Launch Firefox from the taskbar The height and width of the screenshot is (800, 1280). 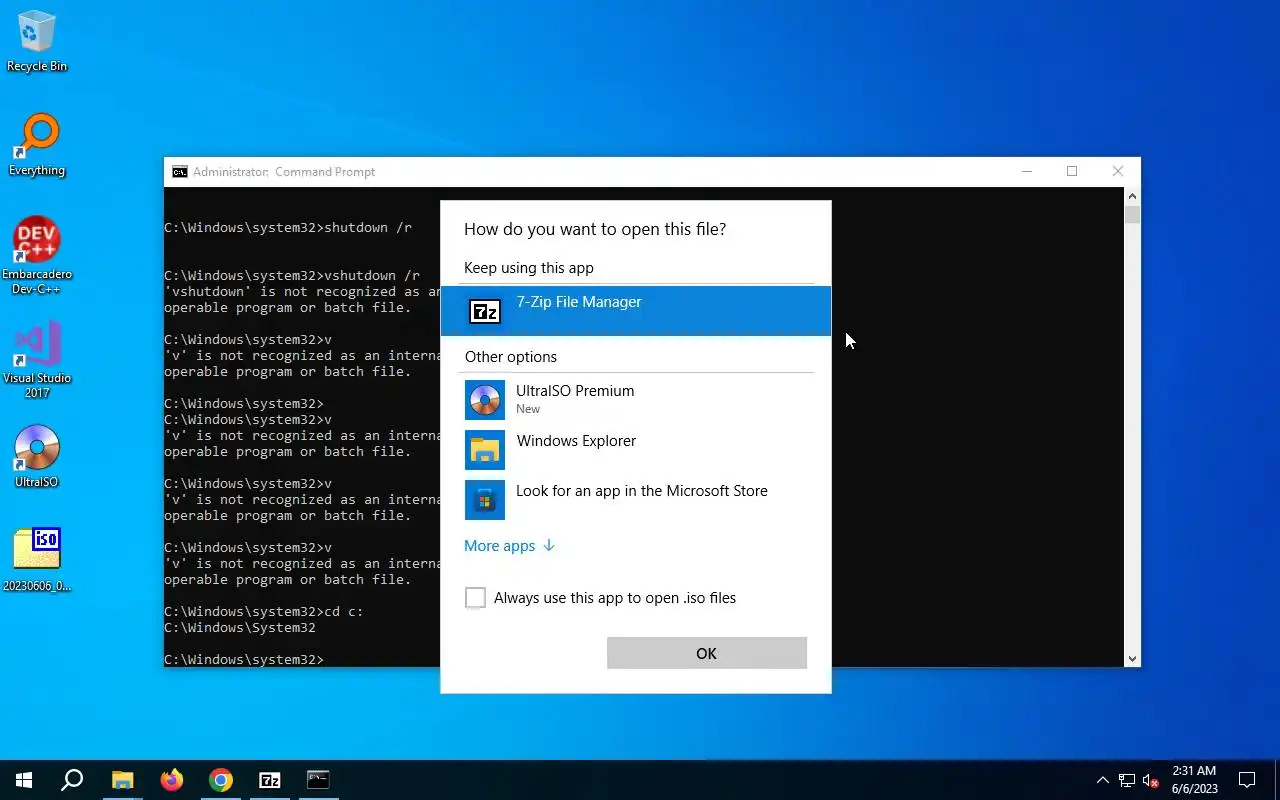click(172, 780)
